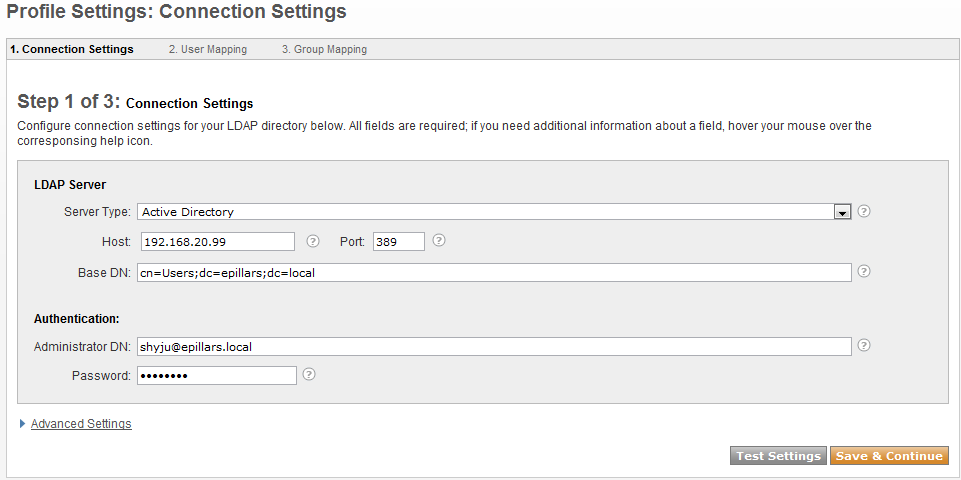
Task: Click the Save & Continue button
Action: point(889,455)
